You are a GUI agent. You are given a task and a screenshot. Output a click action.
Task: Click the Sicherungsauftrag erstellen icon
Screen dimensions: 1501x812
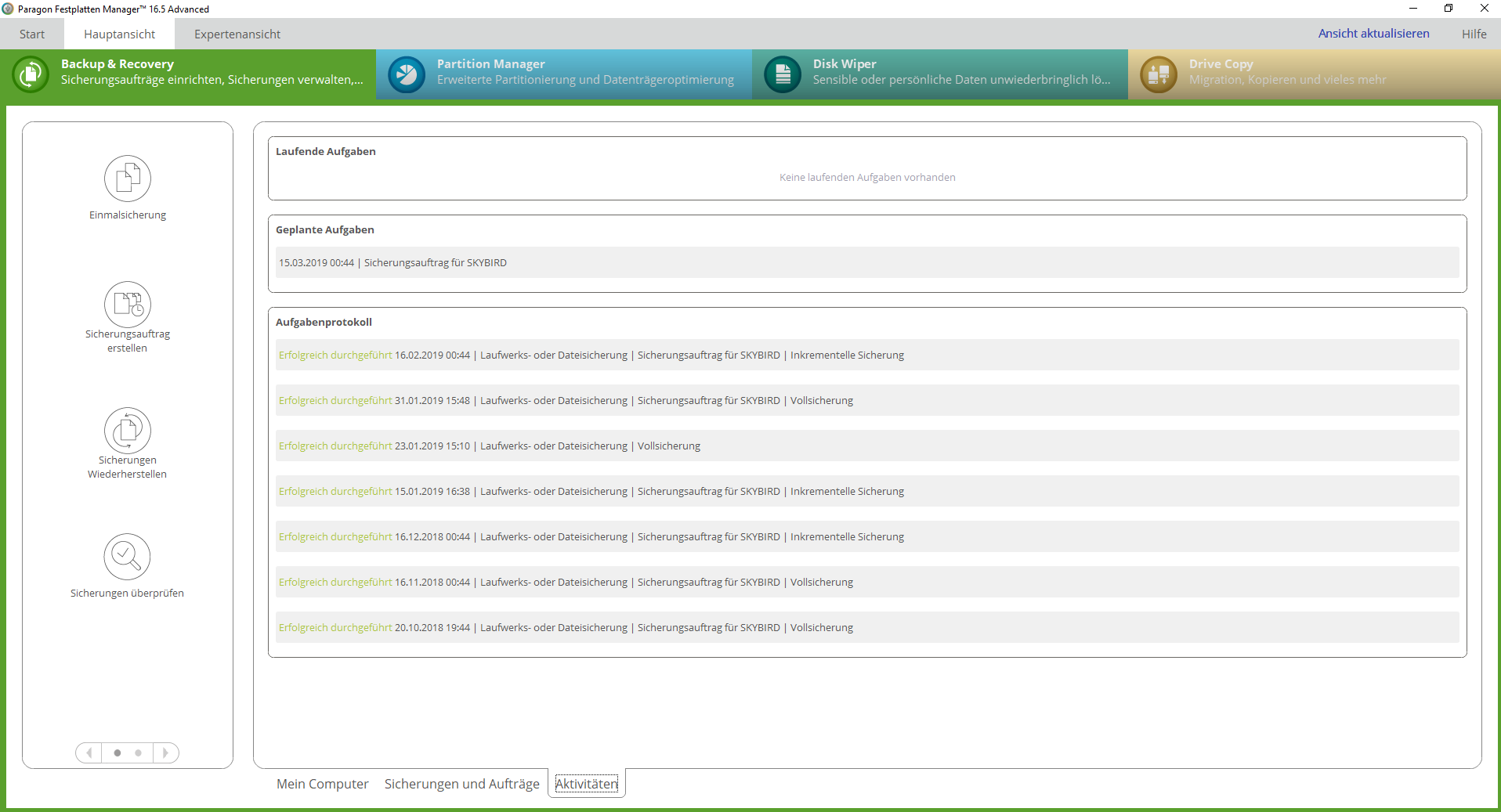pos(128,305)
